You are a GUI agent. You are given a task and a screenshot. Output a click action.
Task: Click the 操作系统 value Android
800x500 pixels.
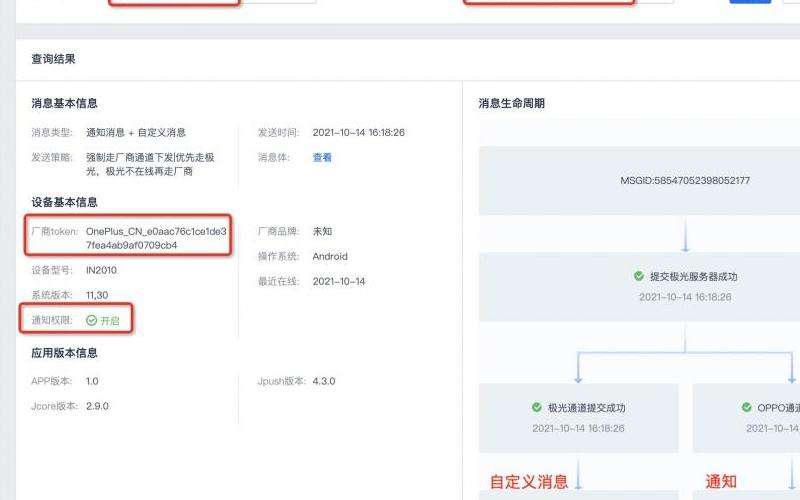tap(330, 256)
